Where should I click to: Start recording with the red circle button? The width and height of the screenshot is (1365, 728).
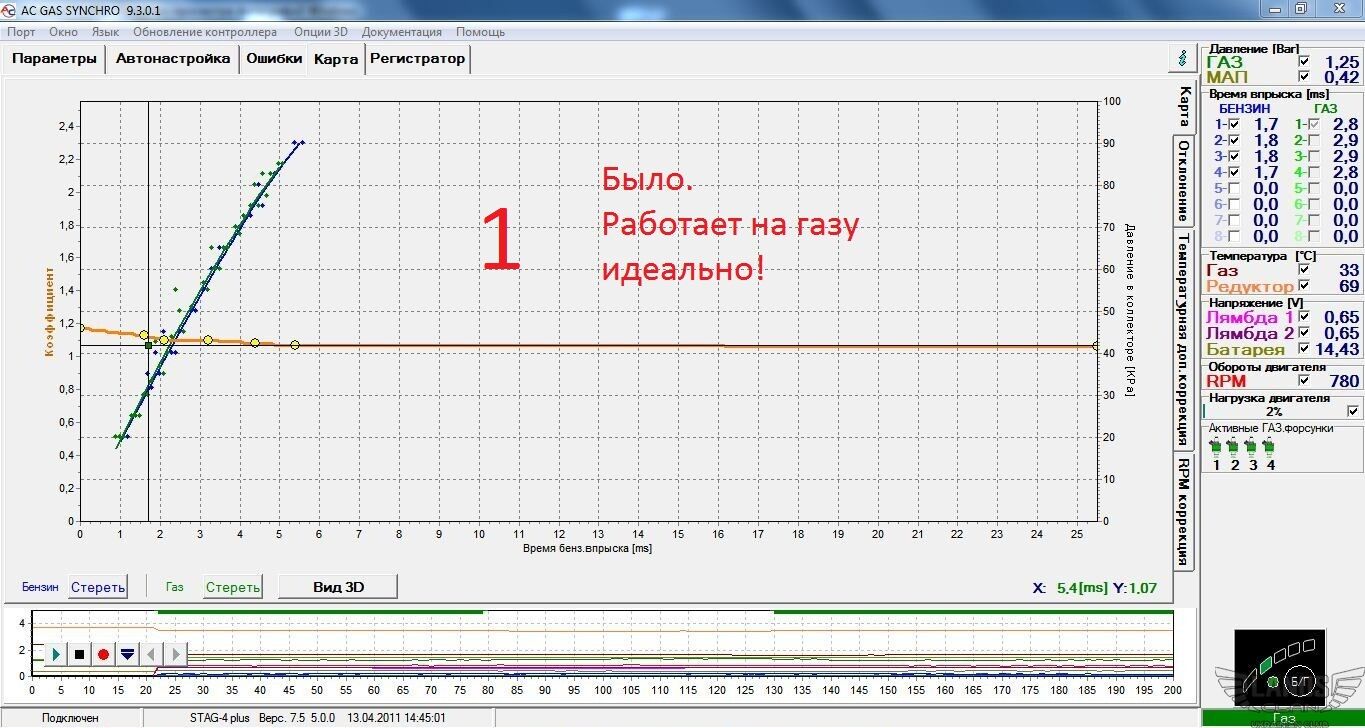[103, 654]
